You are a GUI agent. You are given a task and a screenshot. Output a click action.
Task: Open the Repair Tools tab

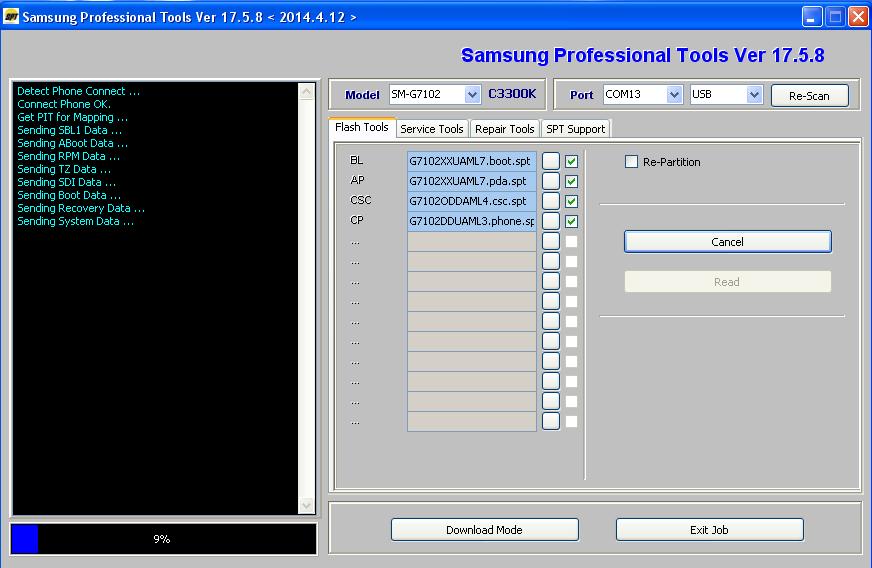504,129
